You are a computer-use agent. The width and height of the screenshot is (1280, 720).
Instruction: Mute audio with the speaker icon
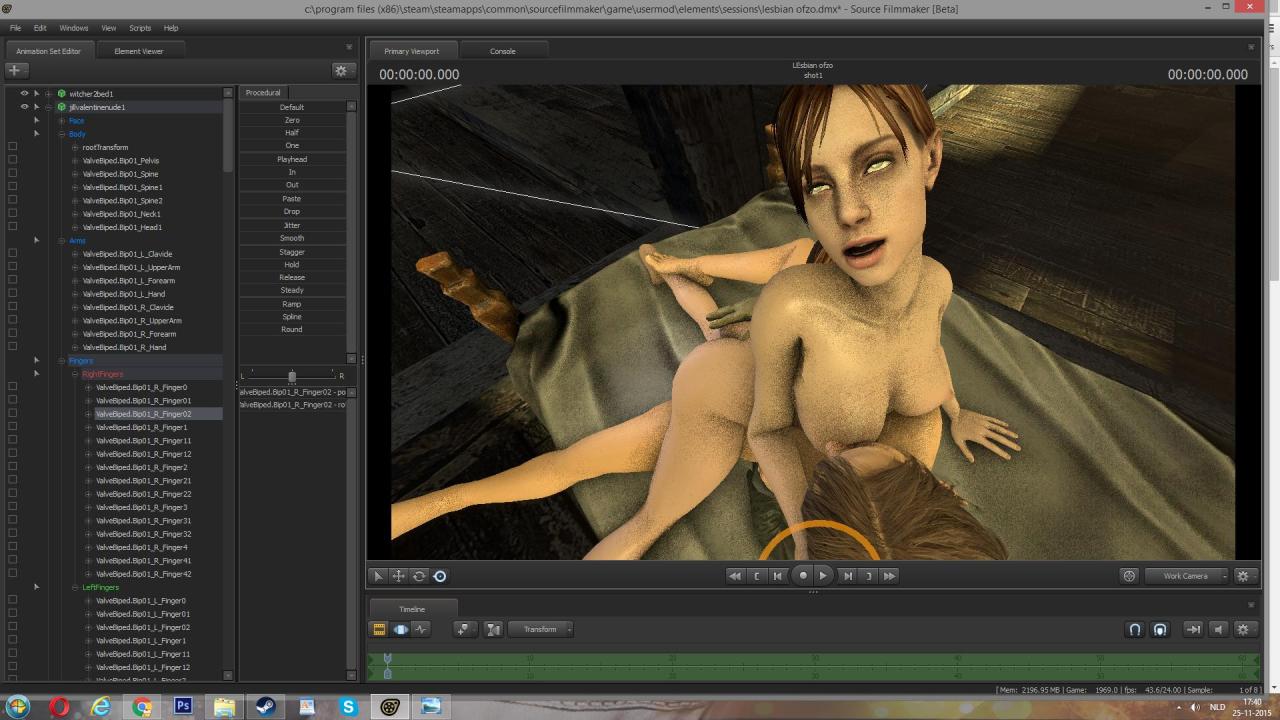click(x=1218, y=630)
